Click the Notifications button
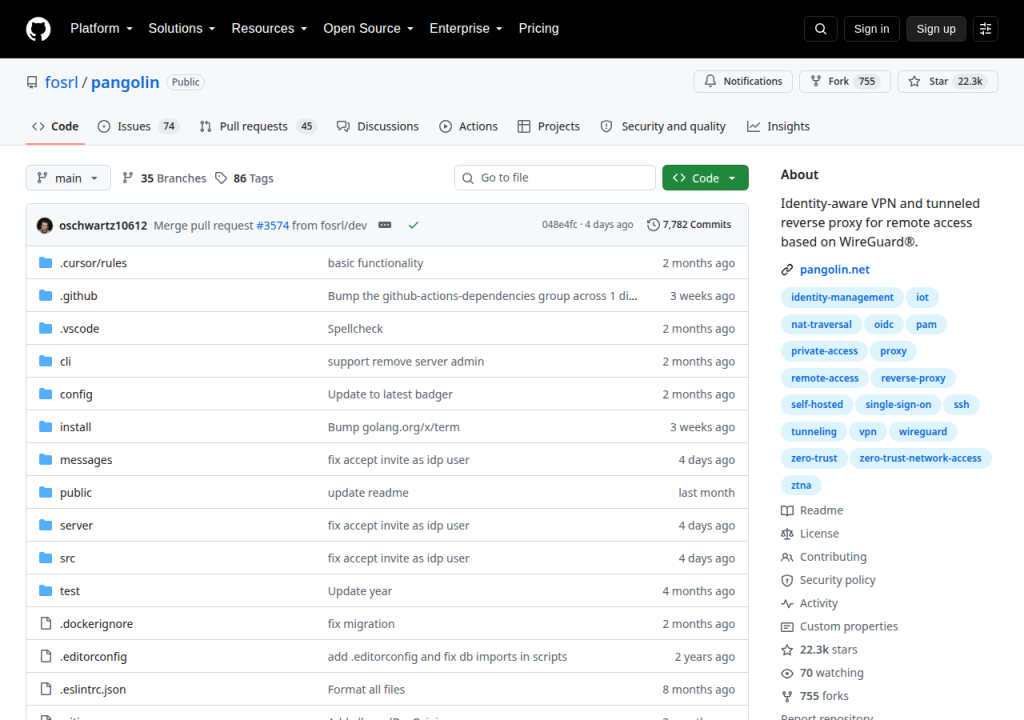This screenshot has height=720, width=1024. pos(743,81)
